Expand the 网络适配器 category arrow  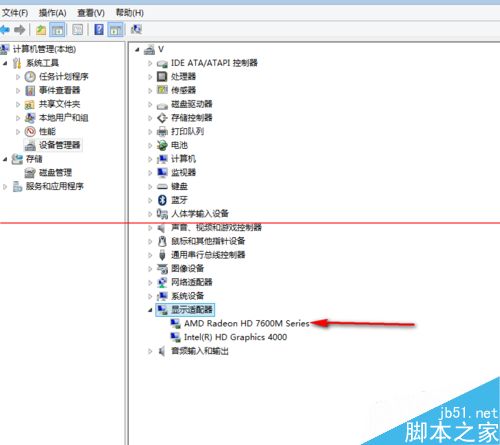pyautogui.click(x=150, y=283)
